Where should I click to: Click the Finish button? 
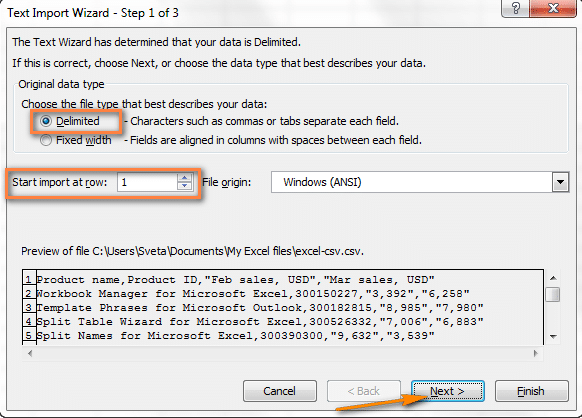click(x=532, y=391)
